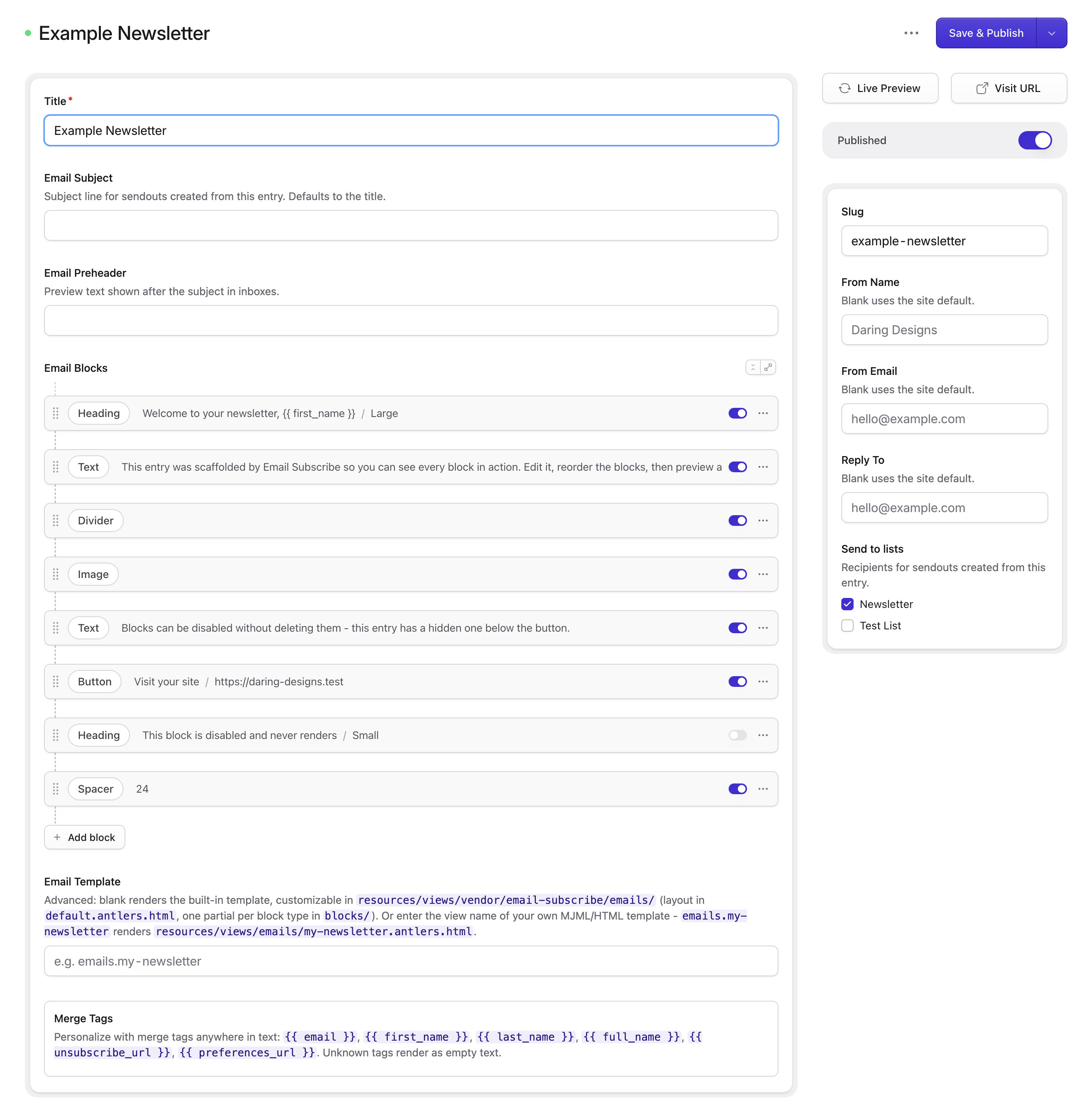Disable the scaffolded Text block toggle

pyautogui.click(x=737, y=467)
